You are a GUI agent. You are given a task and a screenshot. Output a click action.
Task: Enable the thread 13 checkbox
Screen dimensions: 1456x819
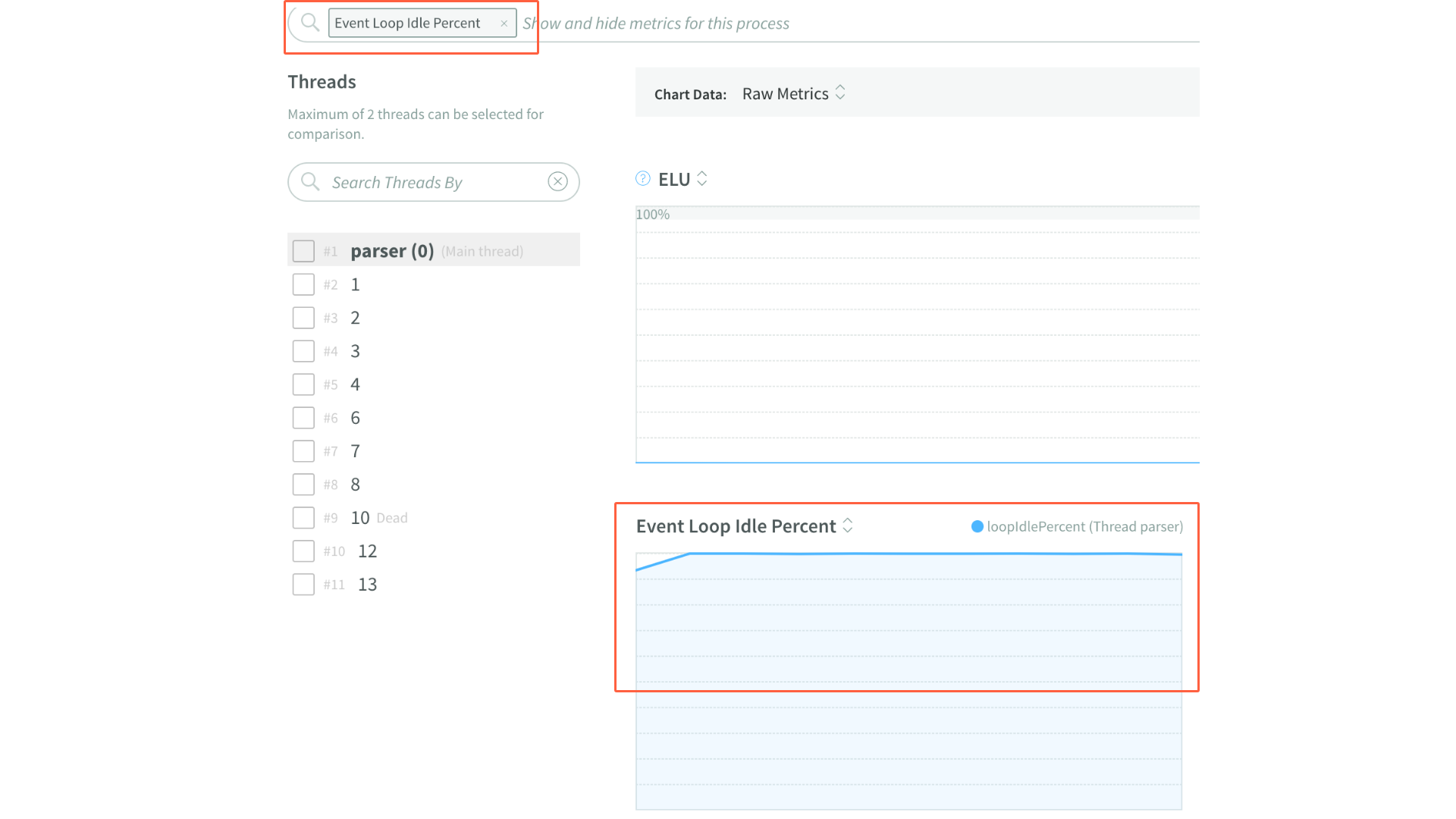click(303, 585)
